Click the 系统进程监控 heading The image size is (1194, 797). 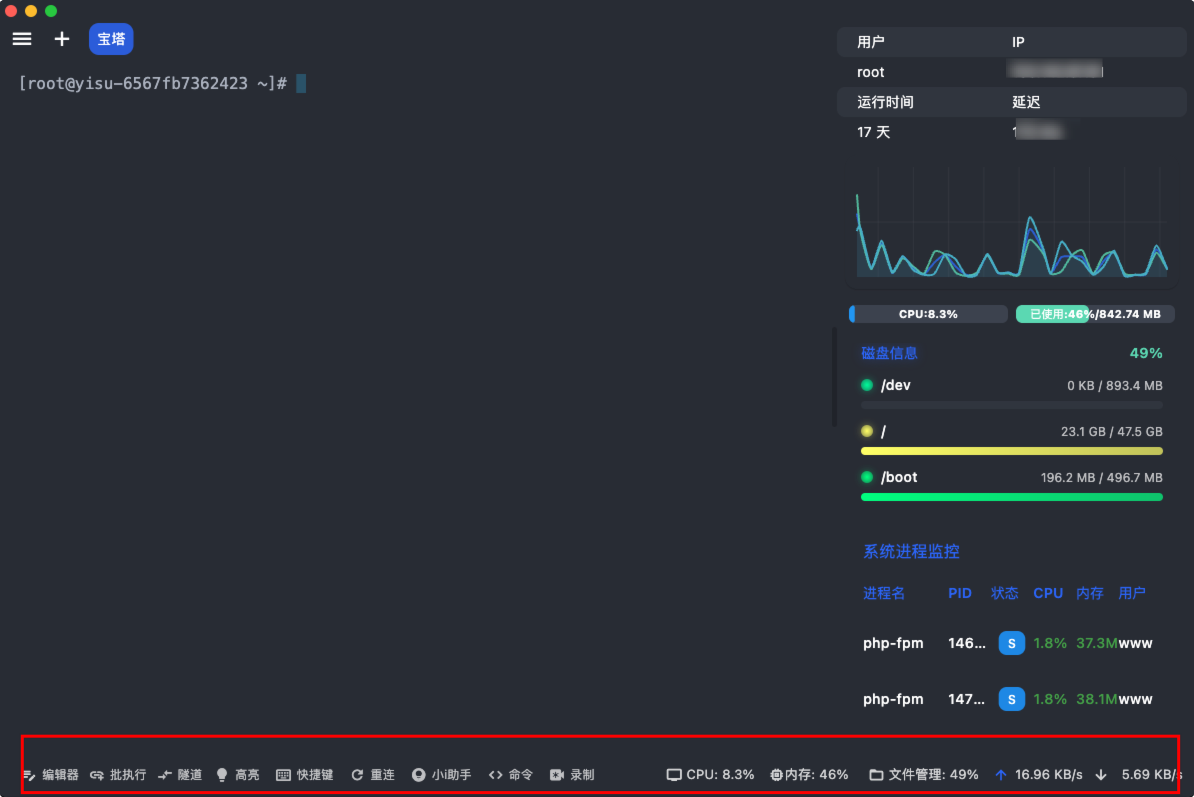point(911,551)
